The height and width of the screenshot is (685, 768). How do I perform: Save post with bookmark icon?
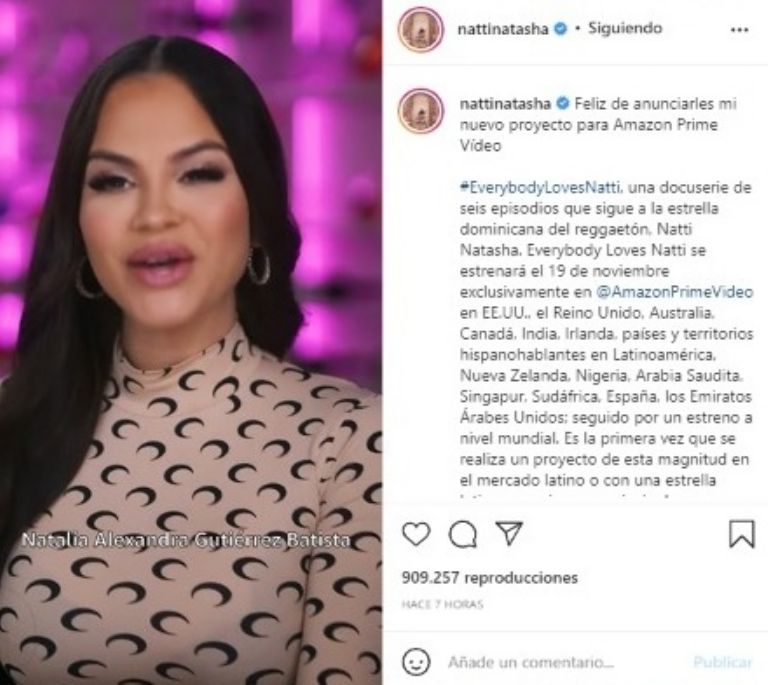(742, 534)
